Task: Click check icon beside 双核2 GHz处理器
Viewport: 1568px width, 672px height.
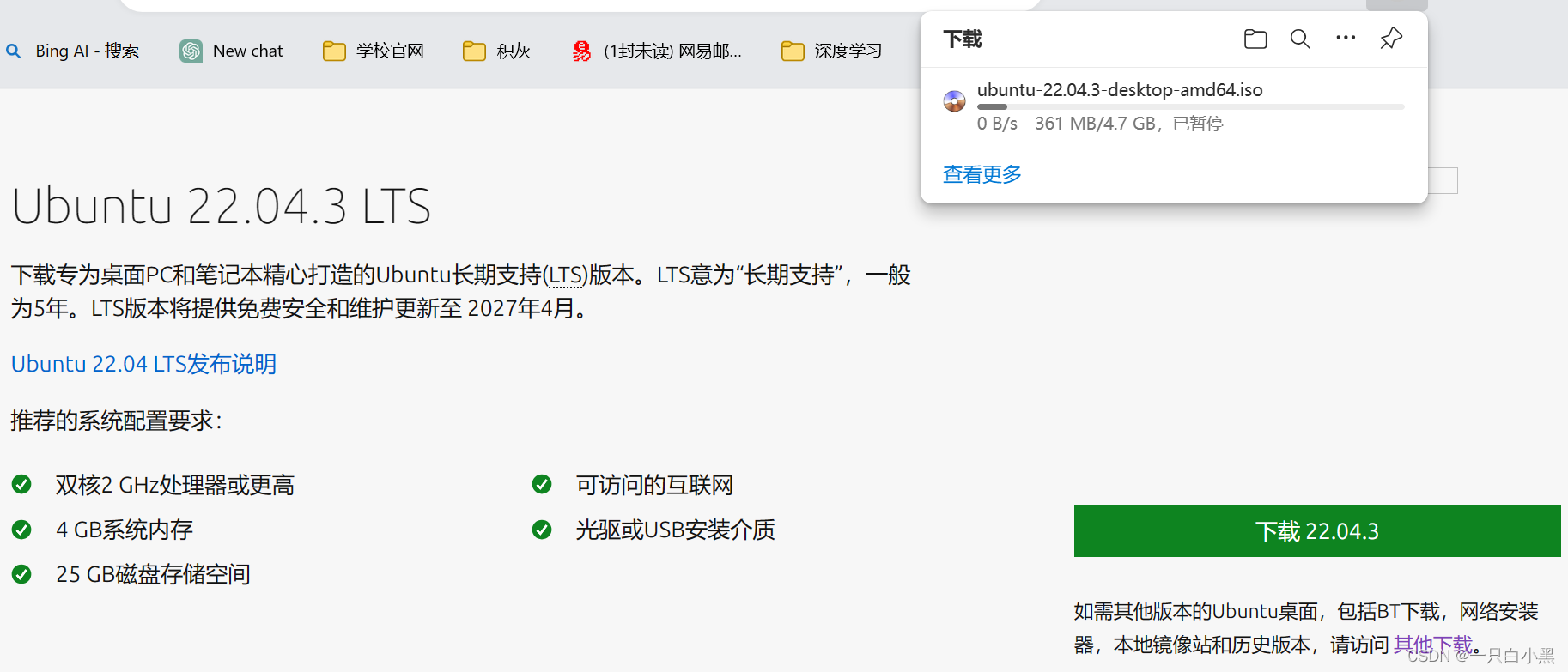Action: (21, 485)
